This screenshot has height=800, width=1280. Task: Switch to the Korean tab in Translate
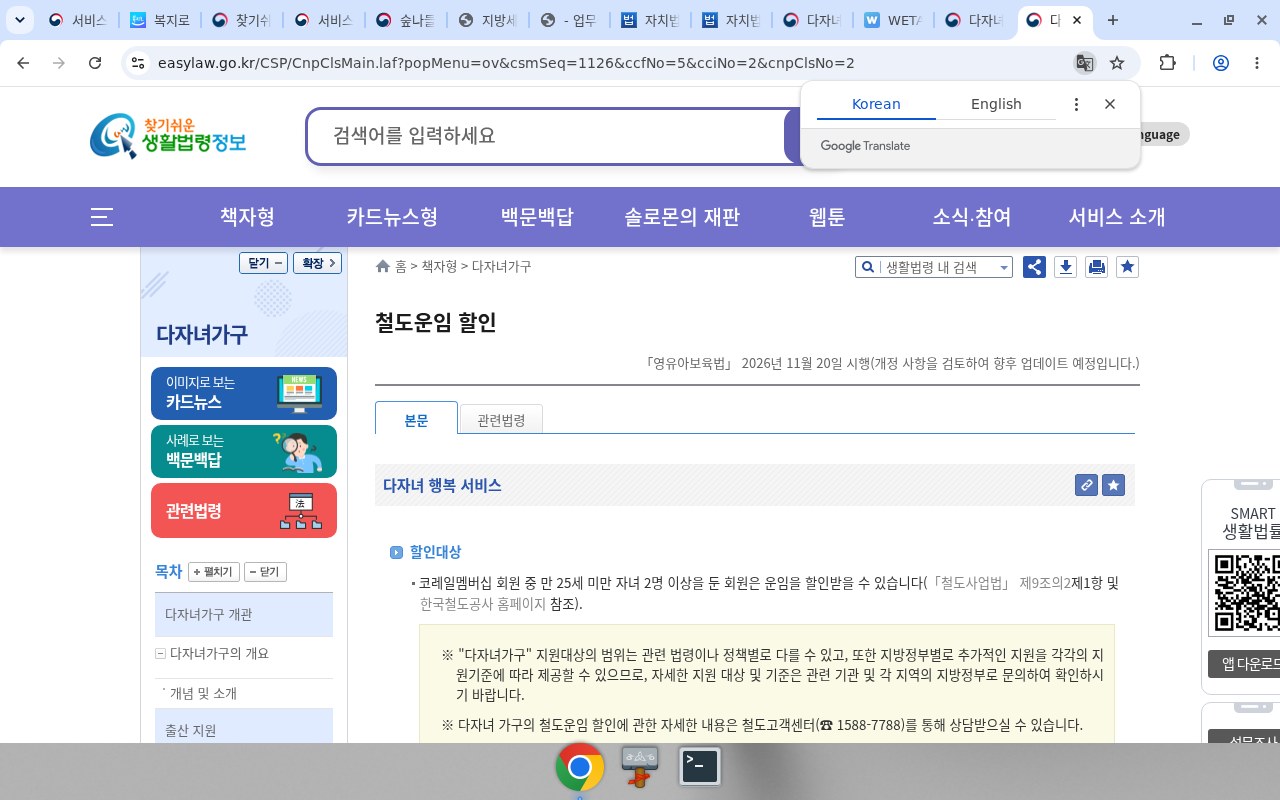(876, 104)
